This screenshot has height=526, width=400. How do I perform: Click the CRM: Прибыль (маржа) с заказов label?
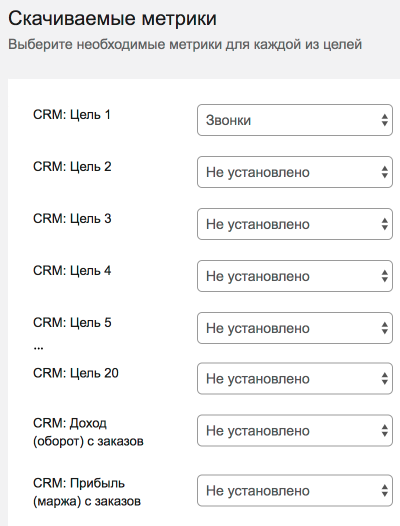click(x=87, y=492)
